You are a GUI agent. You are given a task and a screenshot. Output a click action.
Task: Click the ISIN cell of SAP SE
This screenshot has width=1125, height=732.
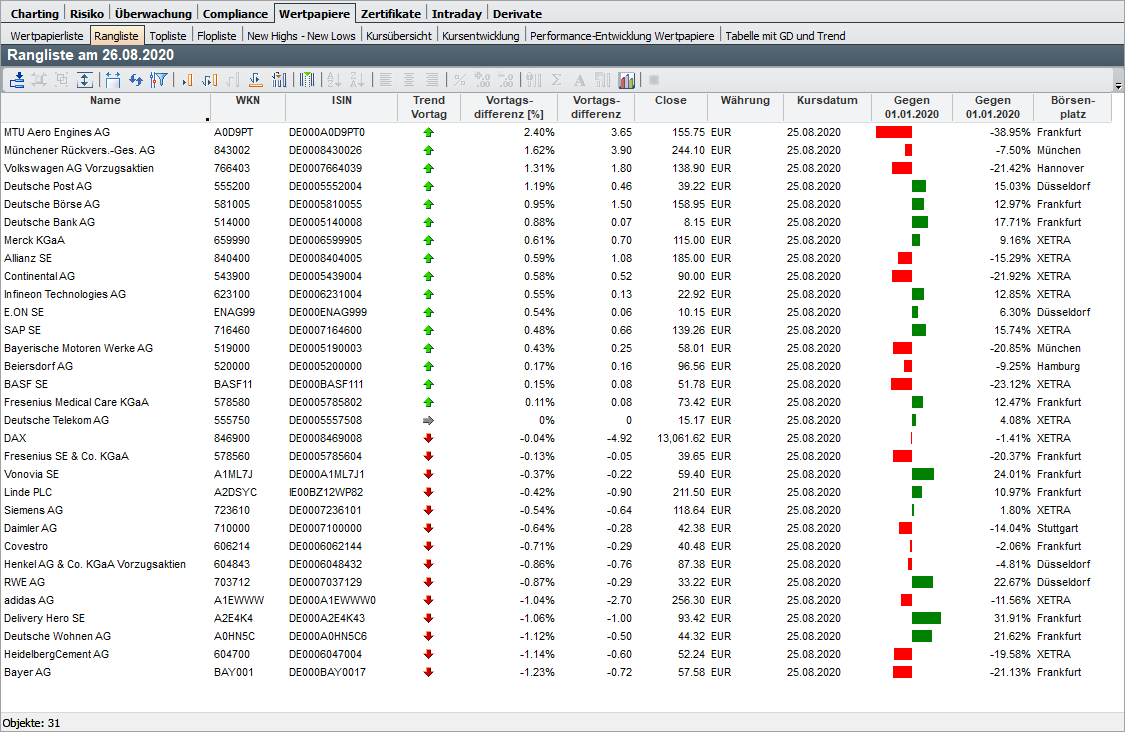[327, 330]
